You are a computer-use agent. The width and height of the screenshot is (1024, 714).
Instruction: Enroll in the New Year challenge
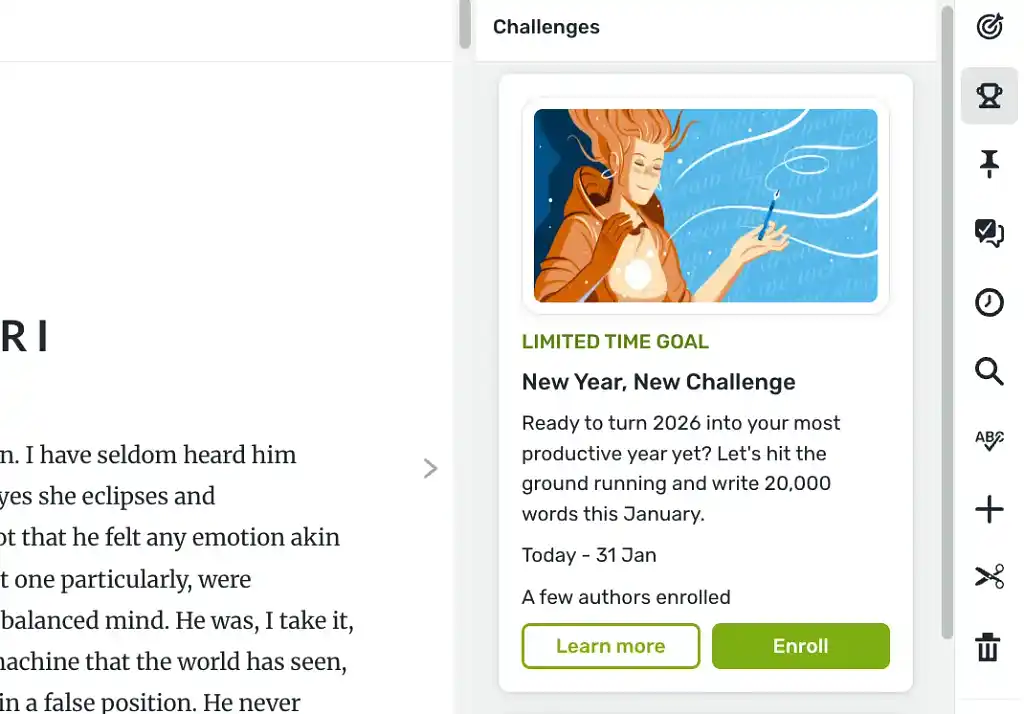pos(800,646)
